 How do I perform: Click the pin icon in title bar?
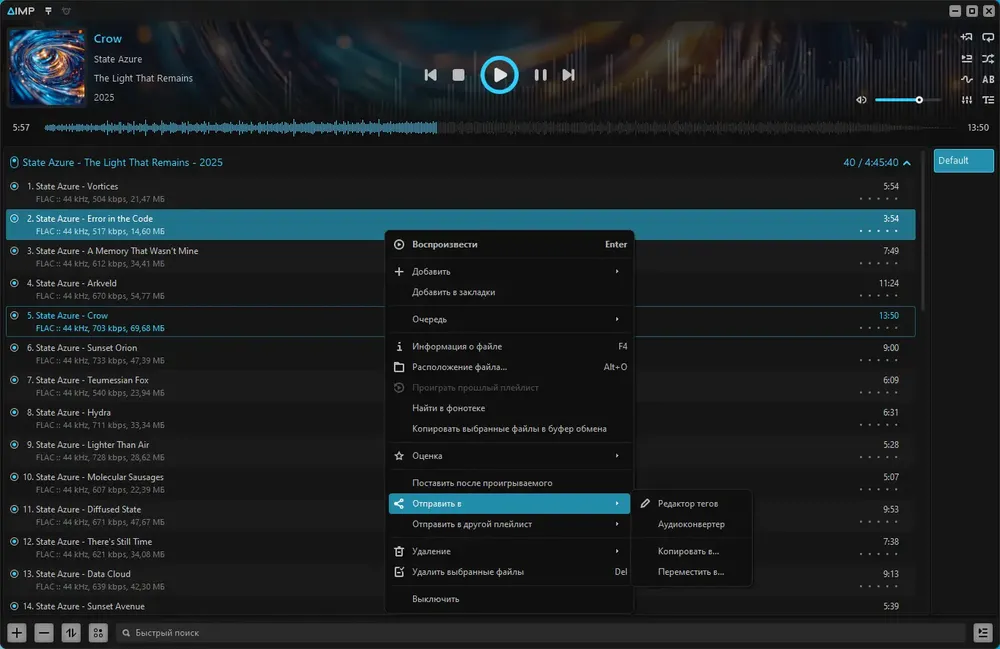[48, 11]
